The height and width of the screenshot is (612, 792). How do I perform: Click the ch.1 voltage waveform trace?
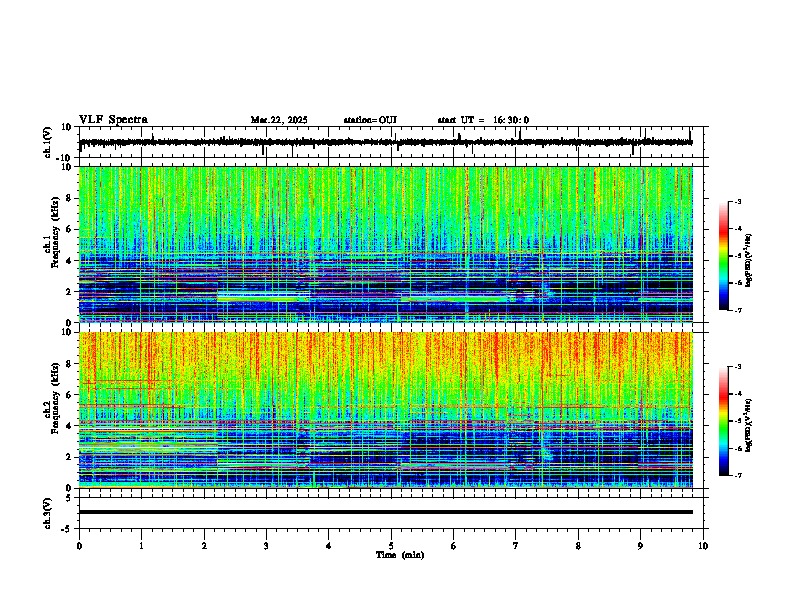click(385, 142)
